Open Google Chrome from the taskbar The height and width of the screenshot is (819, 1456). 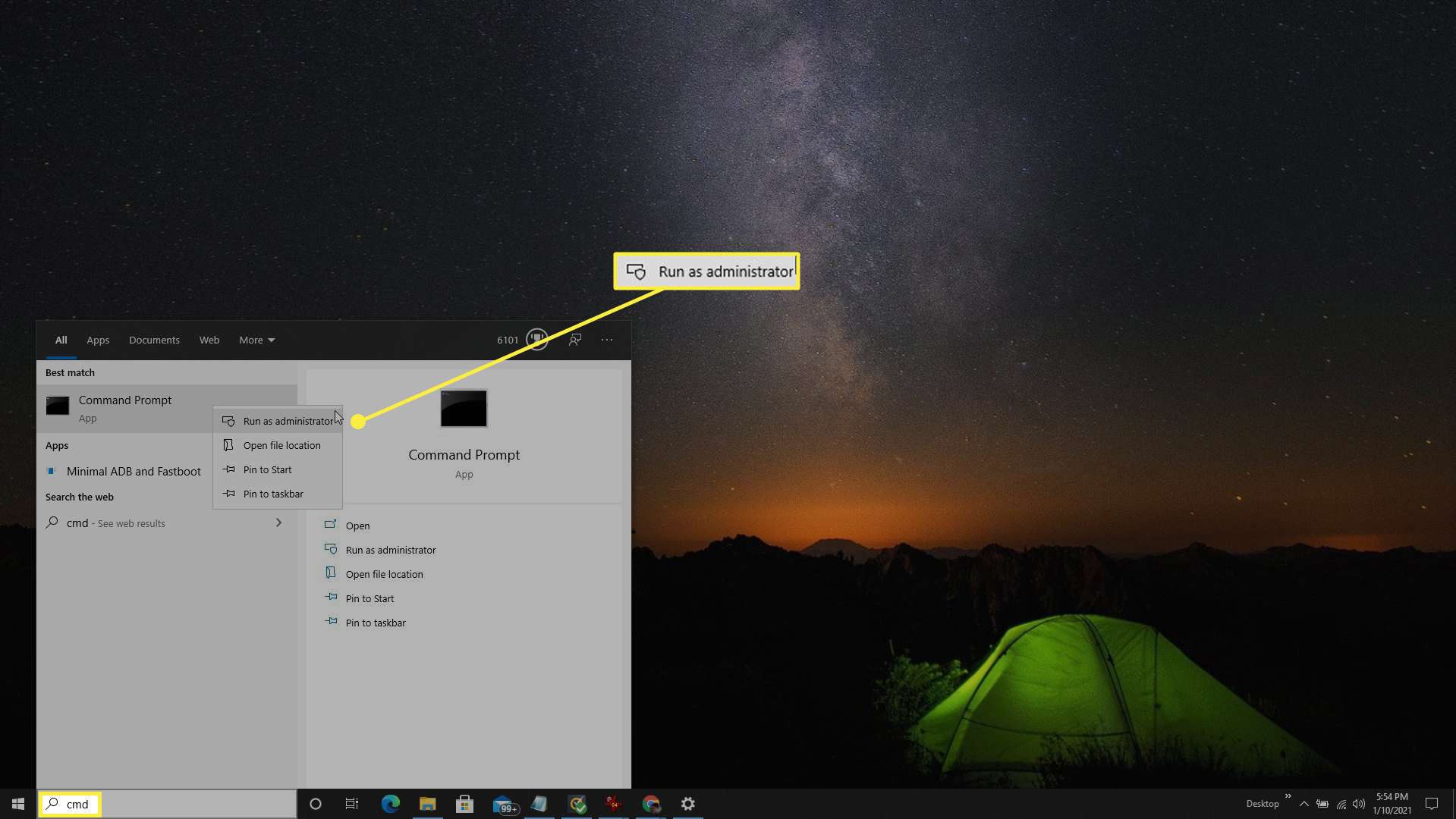(x=651, y=804)
